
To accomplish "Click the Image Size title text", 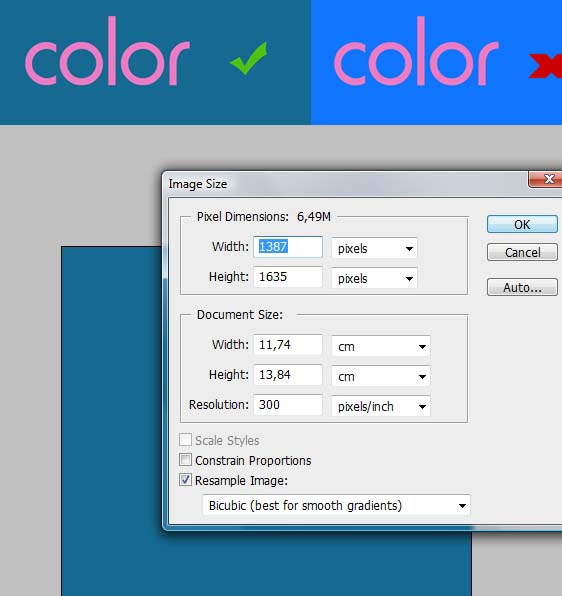I will 198,184.
